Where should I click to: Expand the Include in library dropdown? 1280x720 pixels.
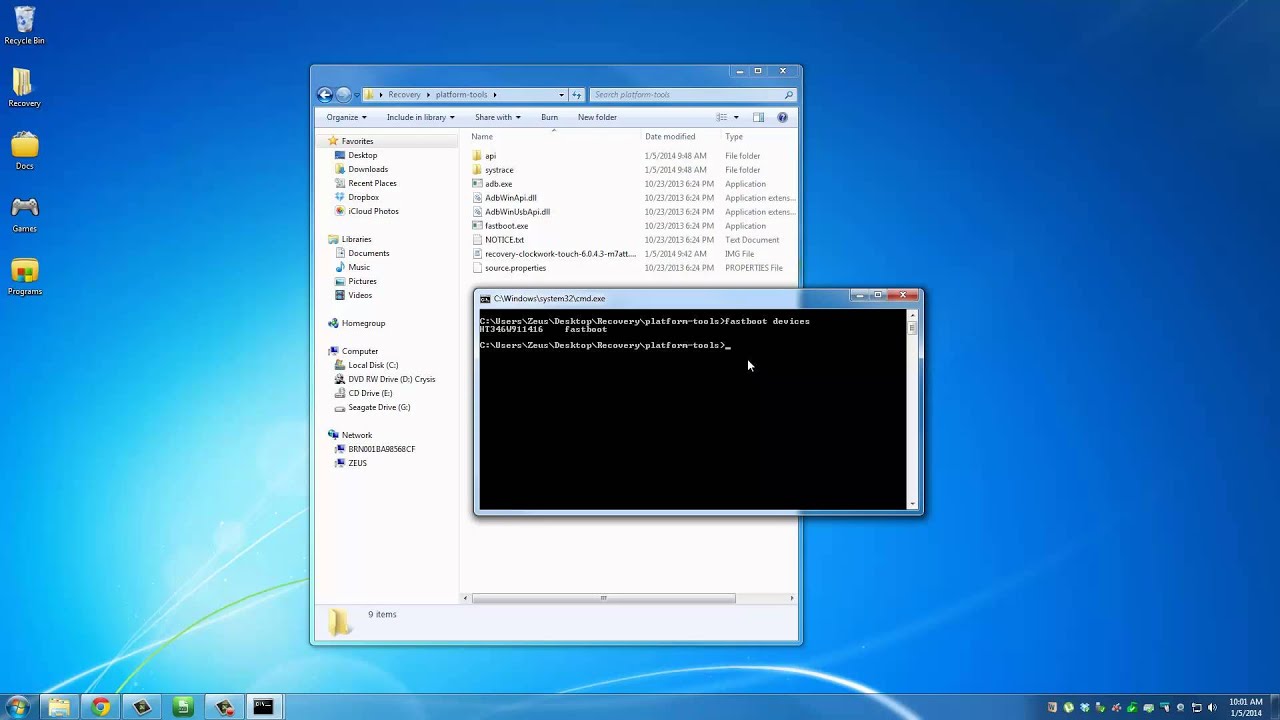[x=420, y=117]
